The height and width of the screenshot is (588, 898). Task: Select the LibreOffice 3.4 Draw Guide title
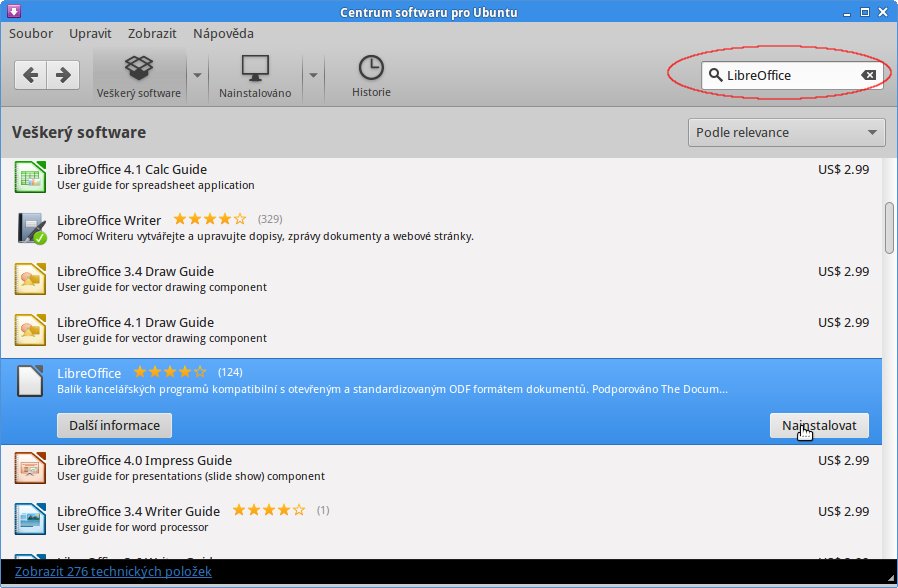tap(136, 271)
